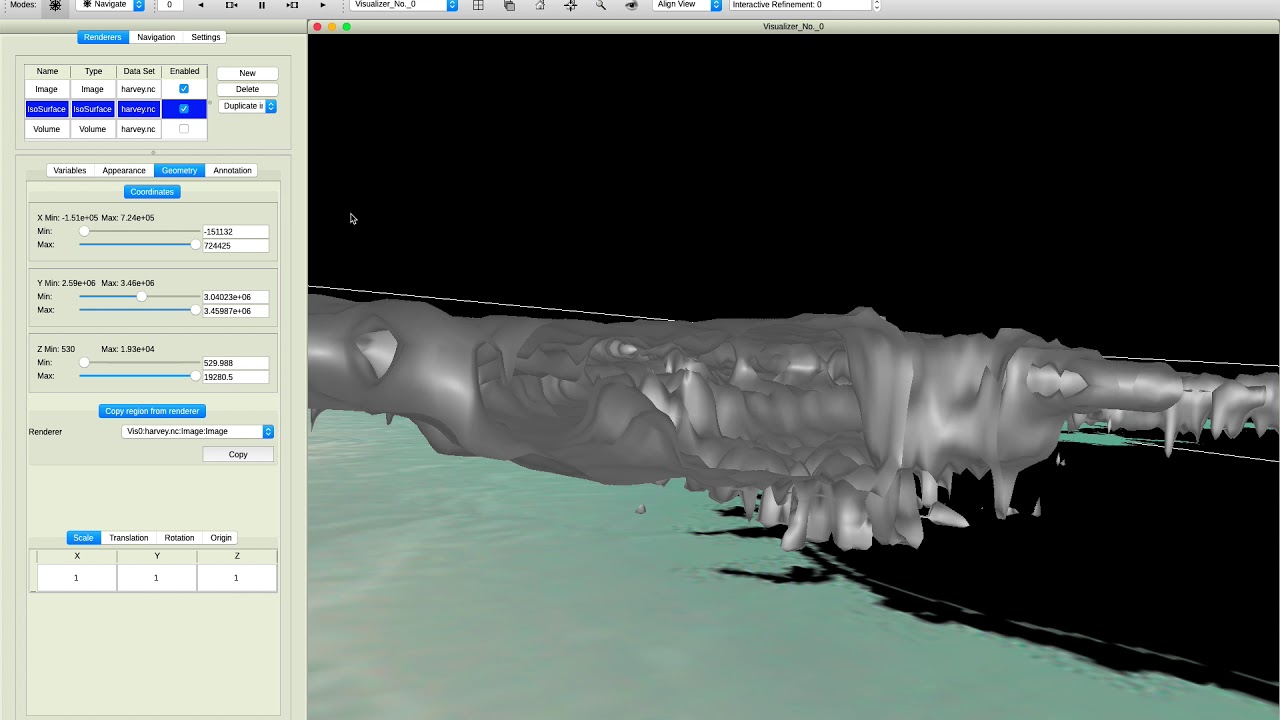This screenshot has height=720, width=1280.
Task: Click the eye icon in toolbar
Action: coord(631,5)
